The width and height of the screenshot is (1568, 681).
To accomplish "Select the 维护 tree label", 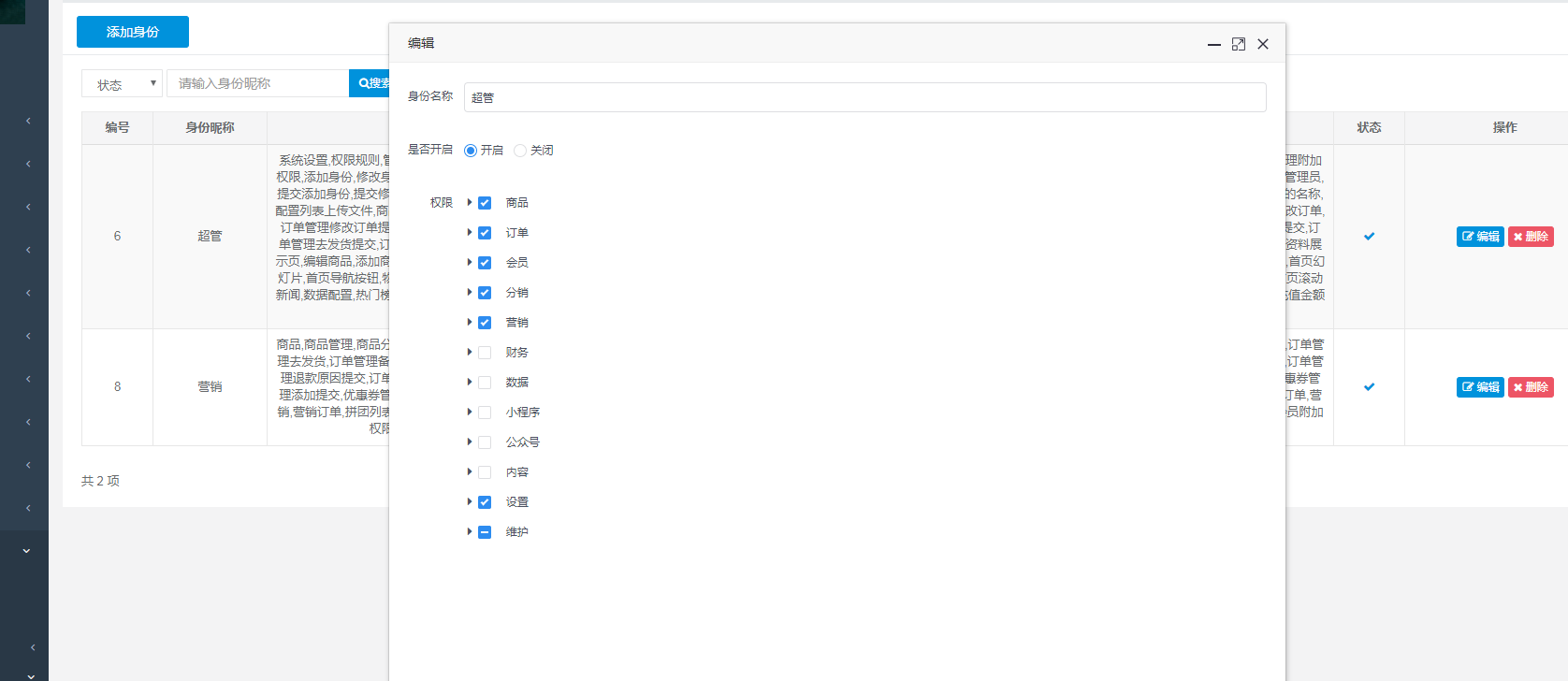I will [x=516, y=532].
